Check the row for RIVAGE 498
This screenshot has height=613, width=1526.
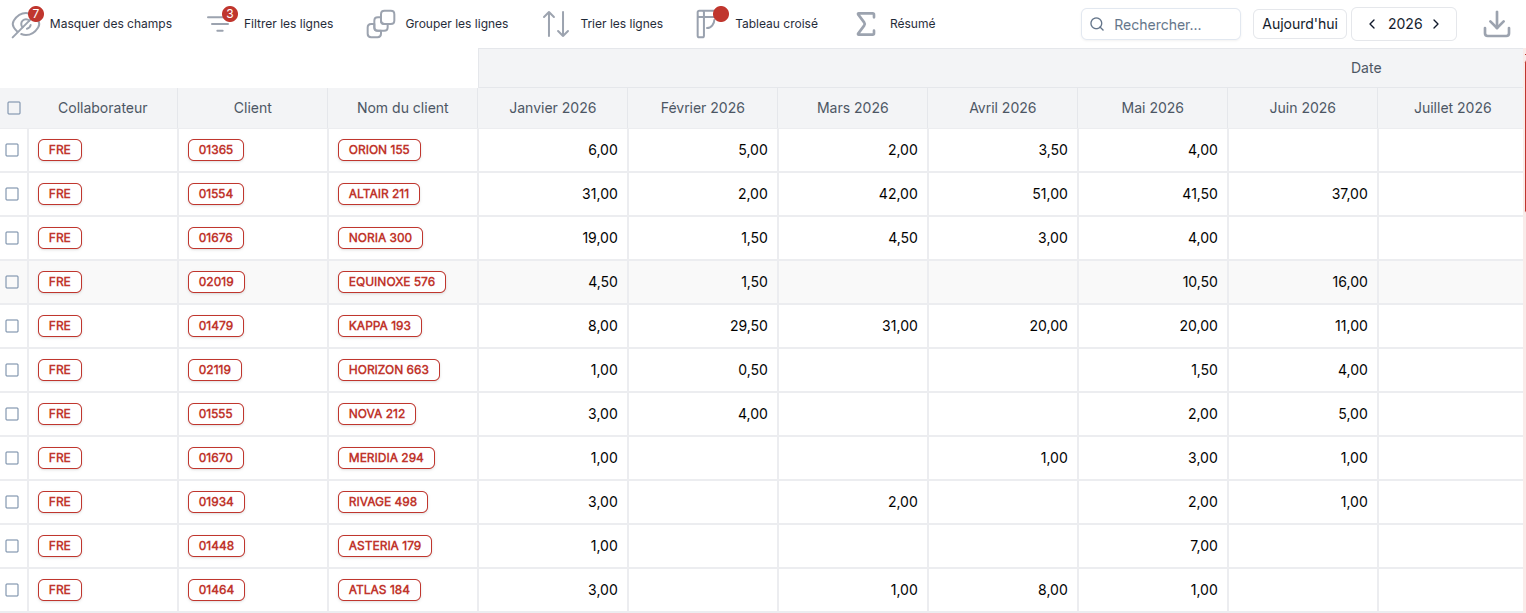(12, 502)
